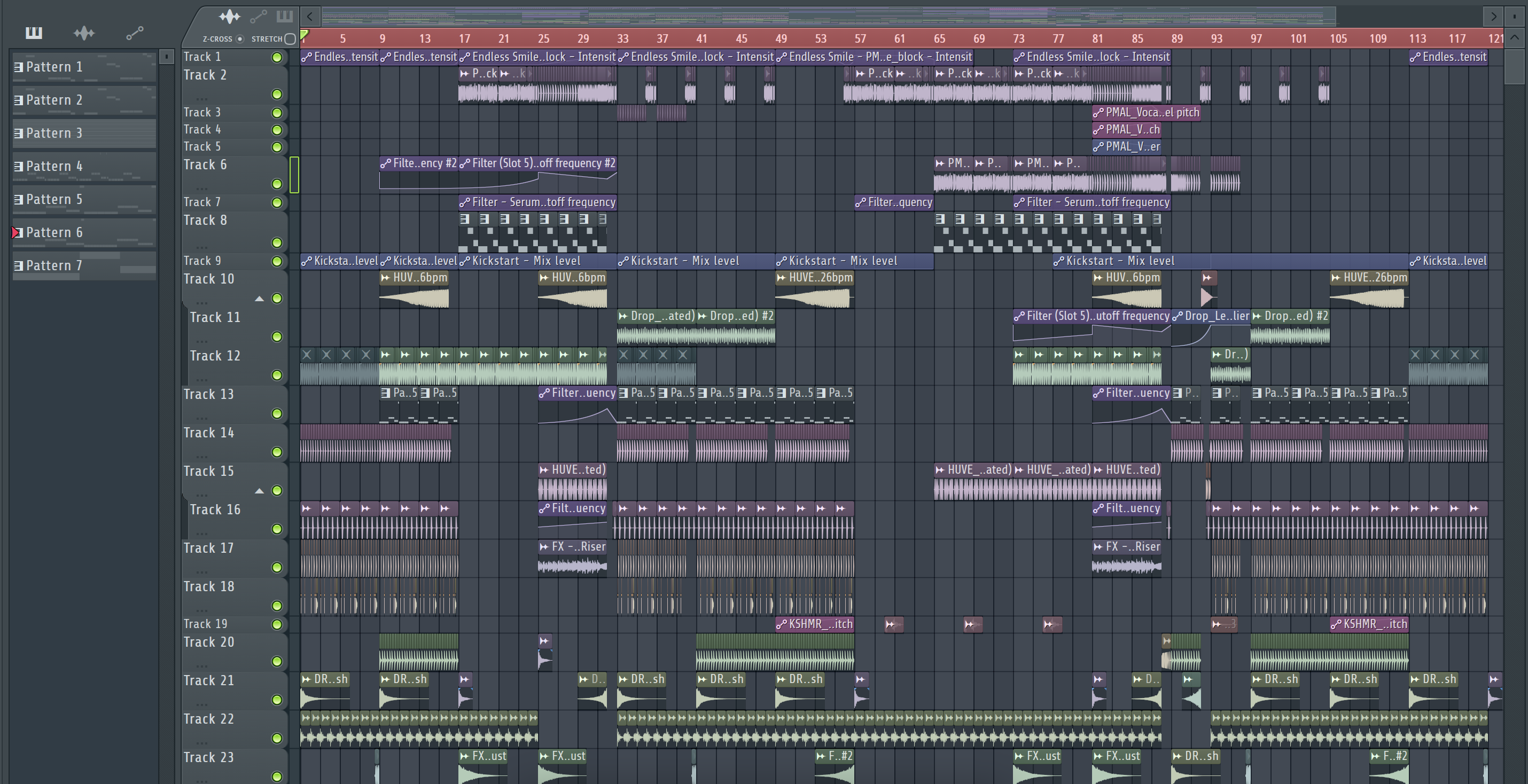Mute Track 19
This screenshot has height=784, width=1528.
[x=276, y=624]
